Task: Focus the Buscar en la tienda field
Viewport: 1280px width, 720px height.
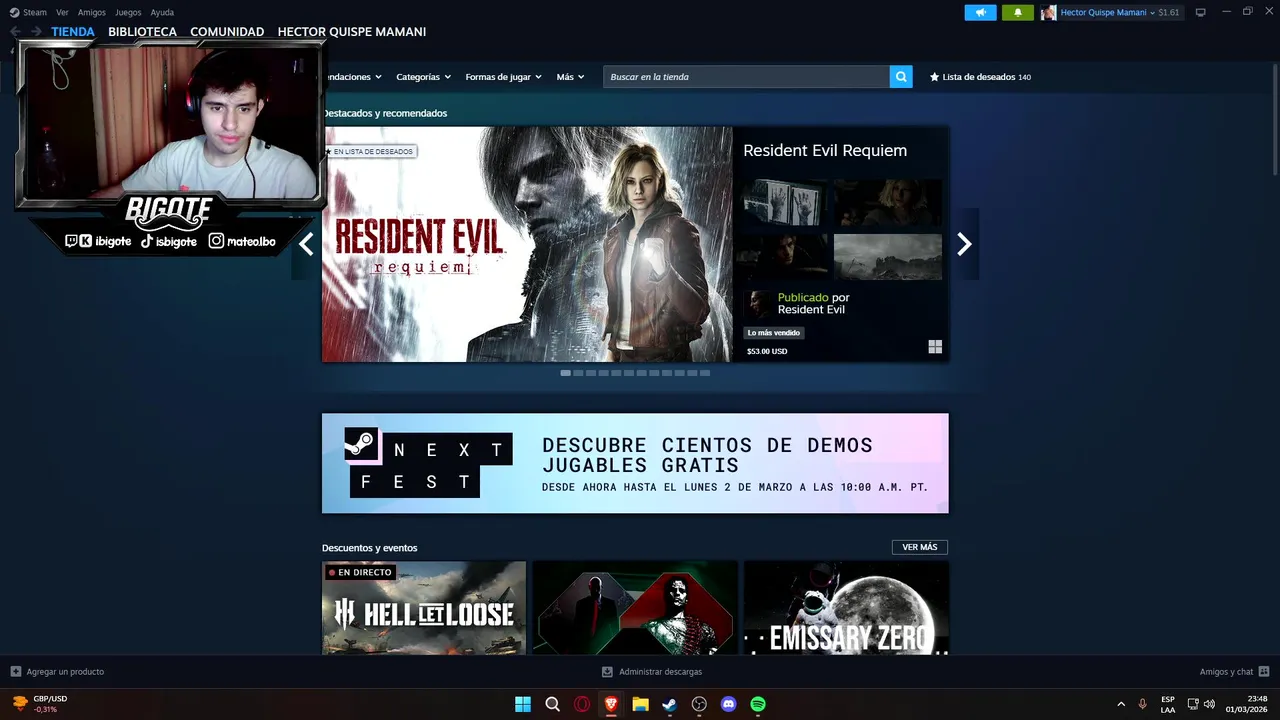Action: 746,77
